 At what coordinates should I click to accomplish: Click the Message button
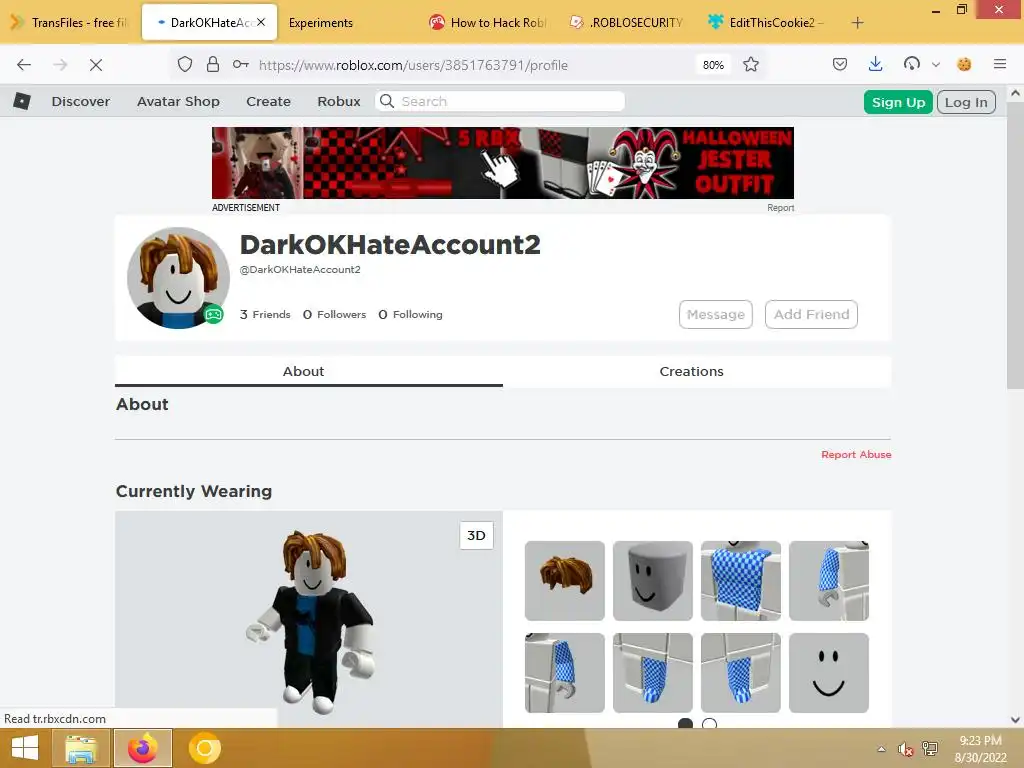pos(716,314)
